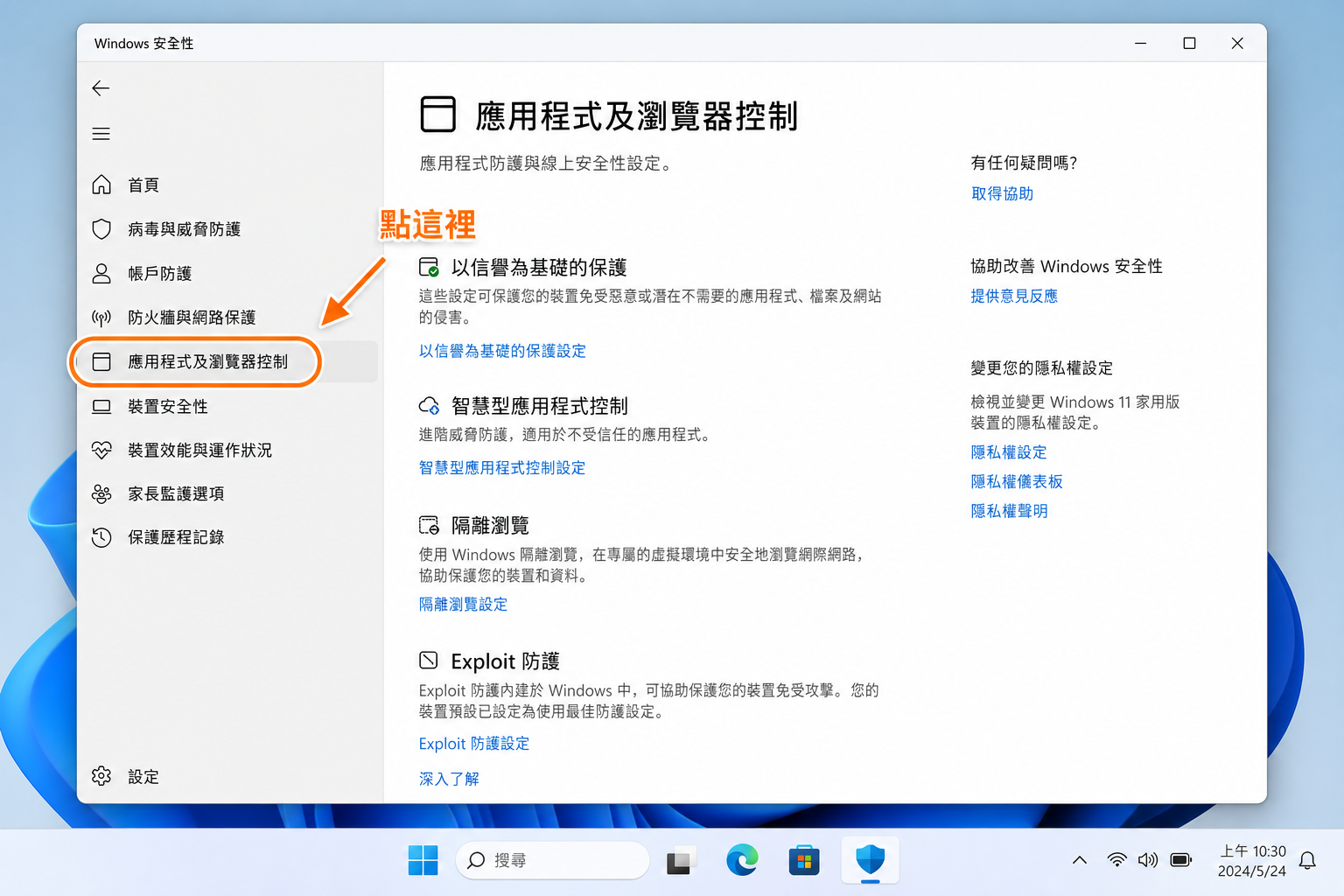Click the 智慧型應用程式控制 heading

pos(540,406)
